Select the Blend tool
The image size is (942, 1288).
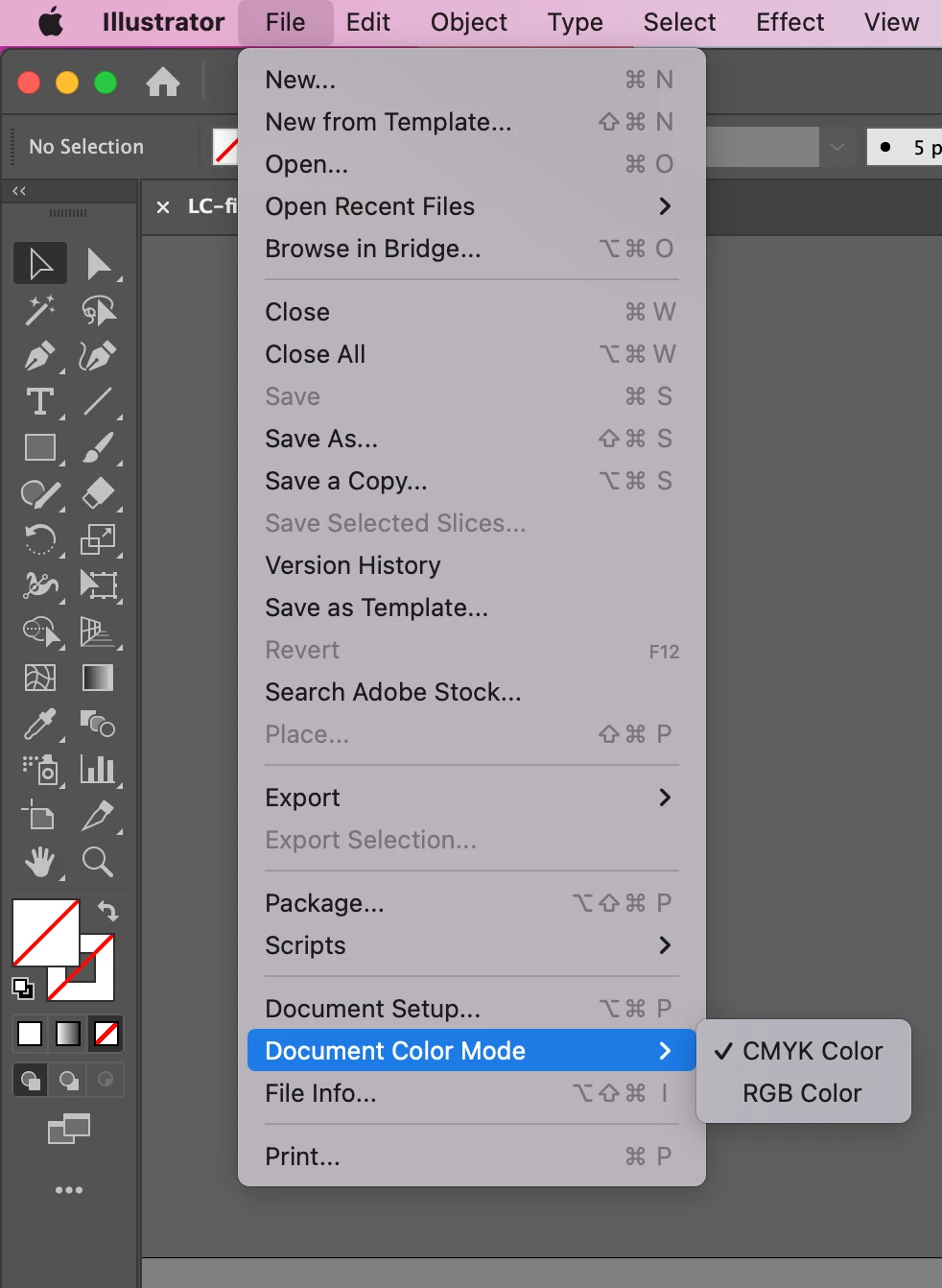[98, 724]
